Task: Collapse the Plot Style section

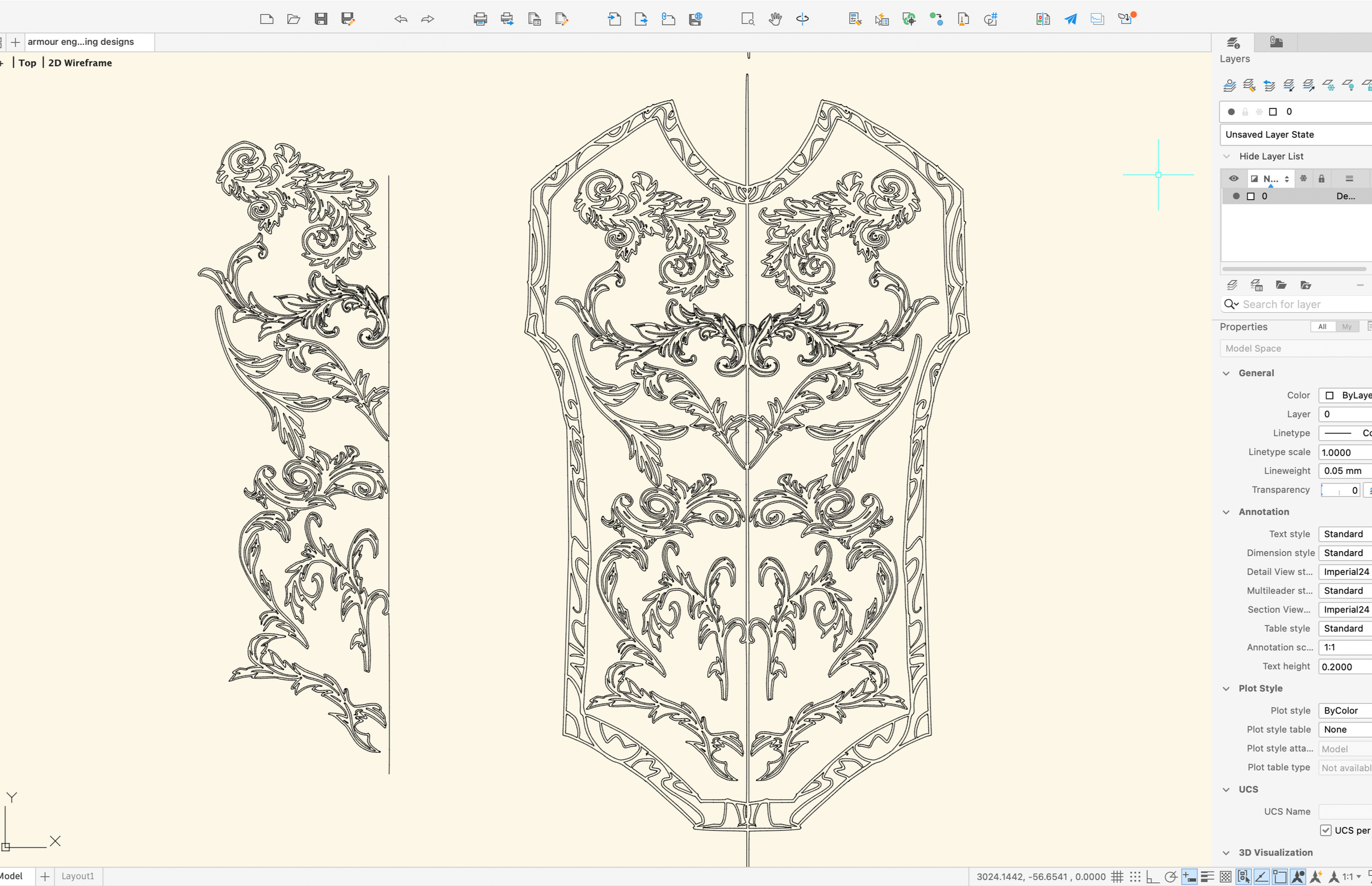Action: coord(1227,688)
